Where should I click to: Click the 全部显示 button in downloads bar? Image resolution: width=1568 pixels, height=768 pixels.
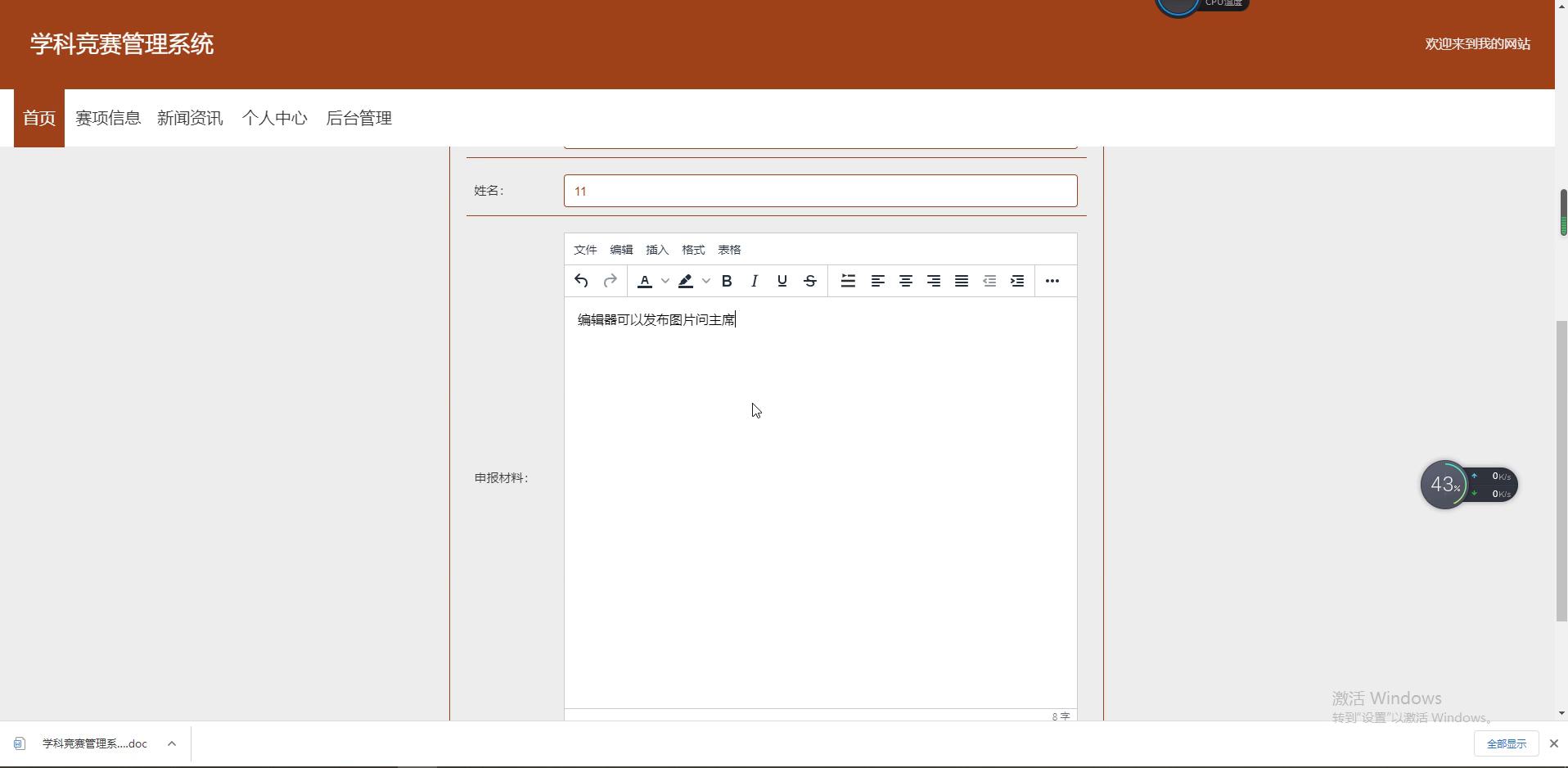point(1506,743)
